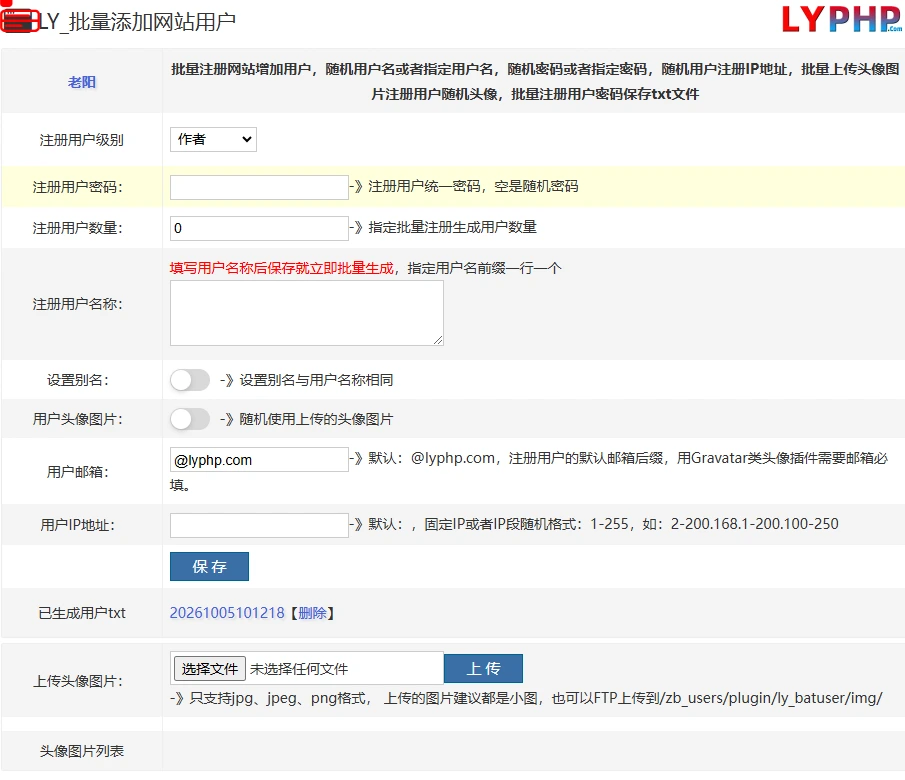Focus the 用户邮箱 input field
Image resolution: width=905 pixels, height=780 pixels.
tap(259, 460)
